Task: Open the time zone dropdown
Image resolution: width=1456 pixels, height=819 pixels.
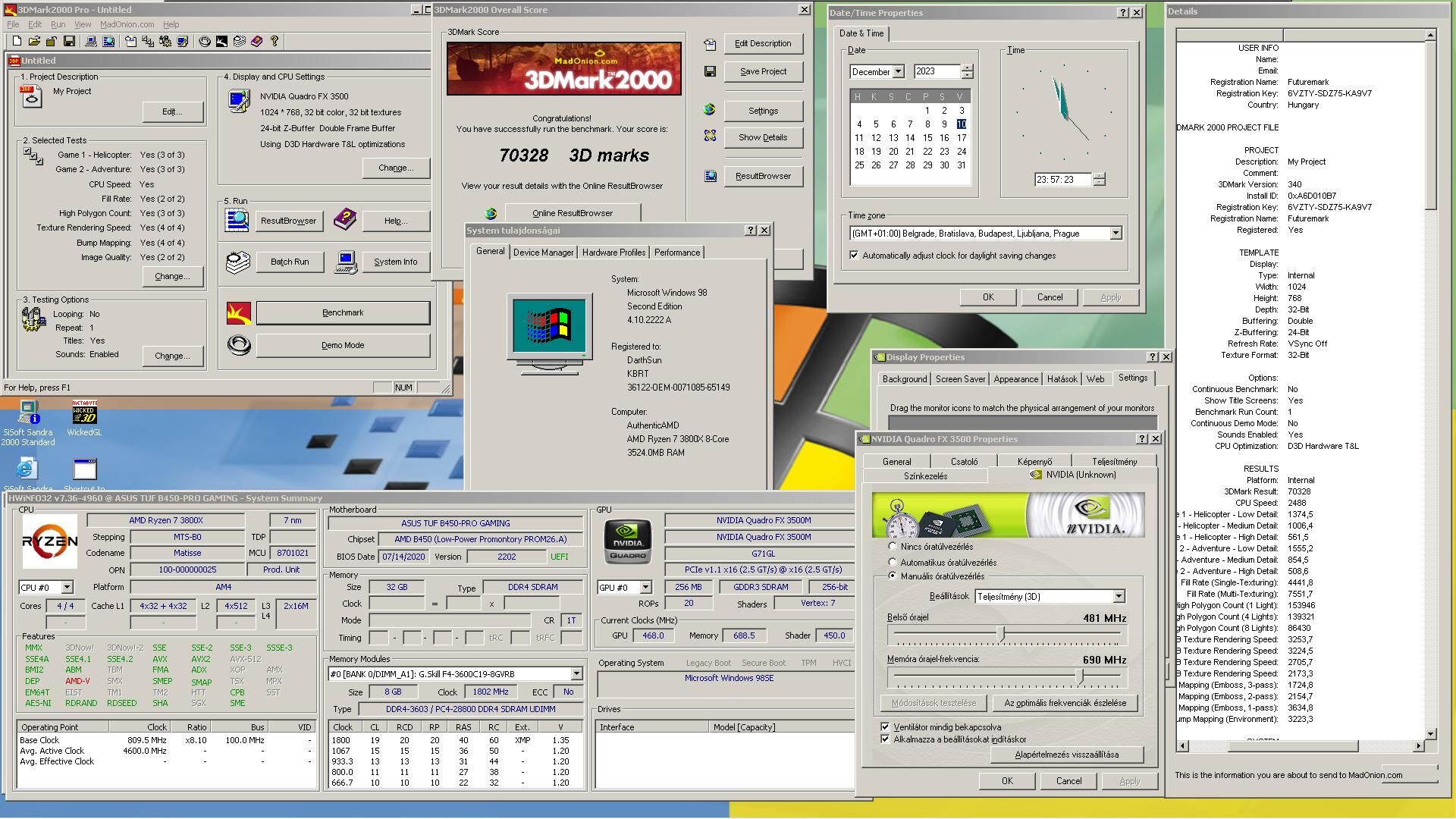Action: coord(1116,233)
